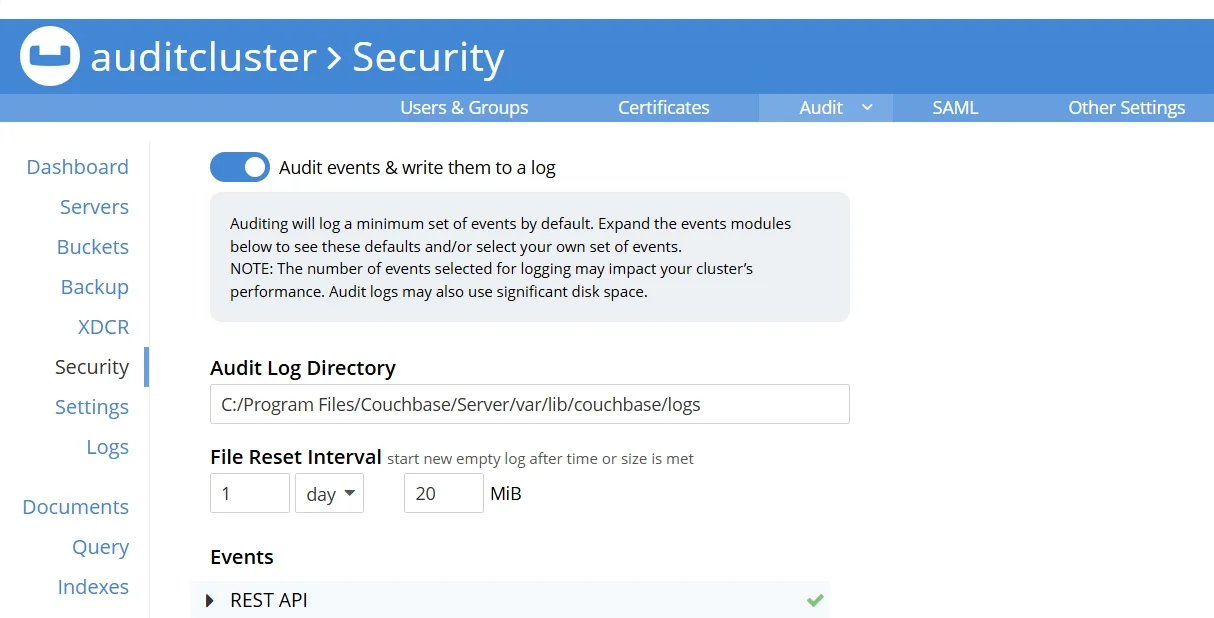
Task: Go to the Buckets section
Action: click(x=92, y=246)
